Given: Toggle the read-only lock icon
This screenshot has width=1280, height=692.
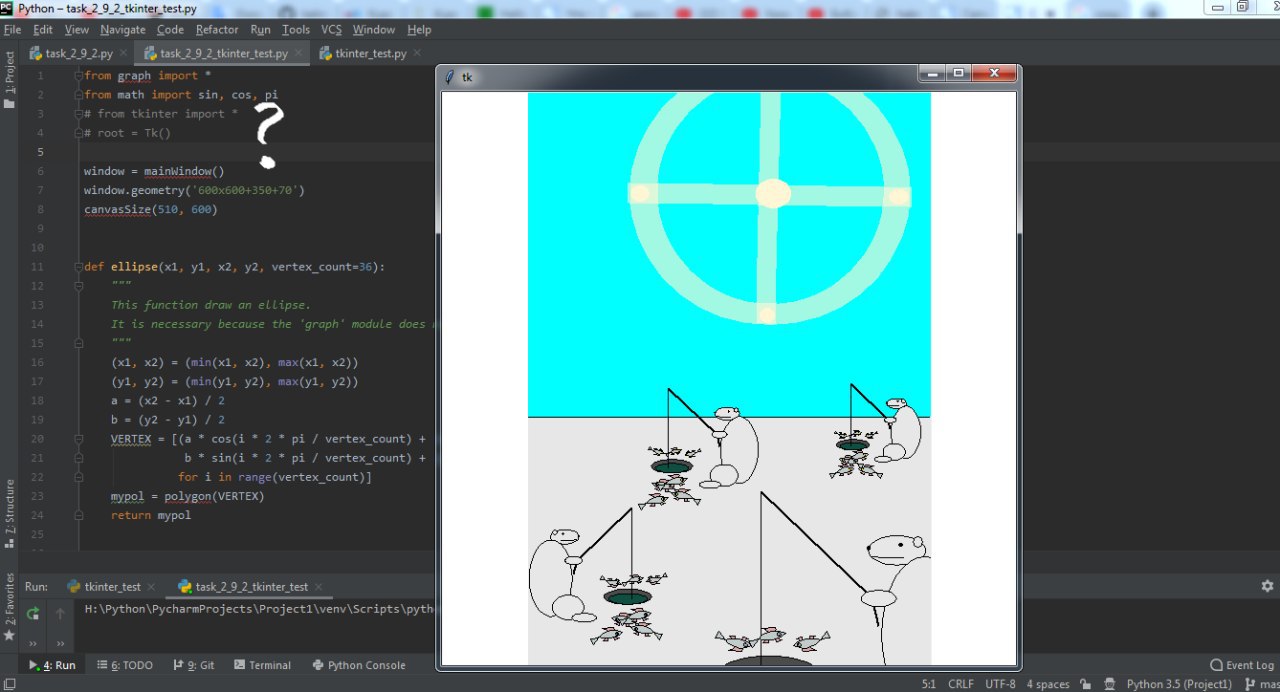Looking at the screenshot, I should point(1087,684).
